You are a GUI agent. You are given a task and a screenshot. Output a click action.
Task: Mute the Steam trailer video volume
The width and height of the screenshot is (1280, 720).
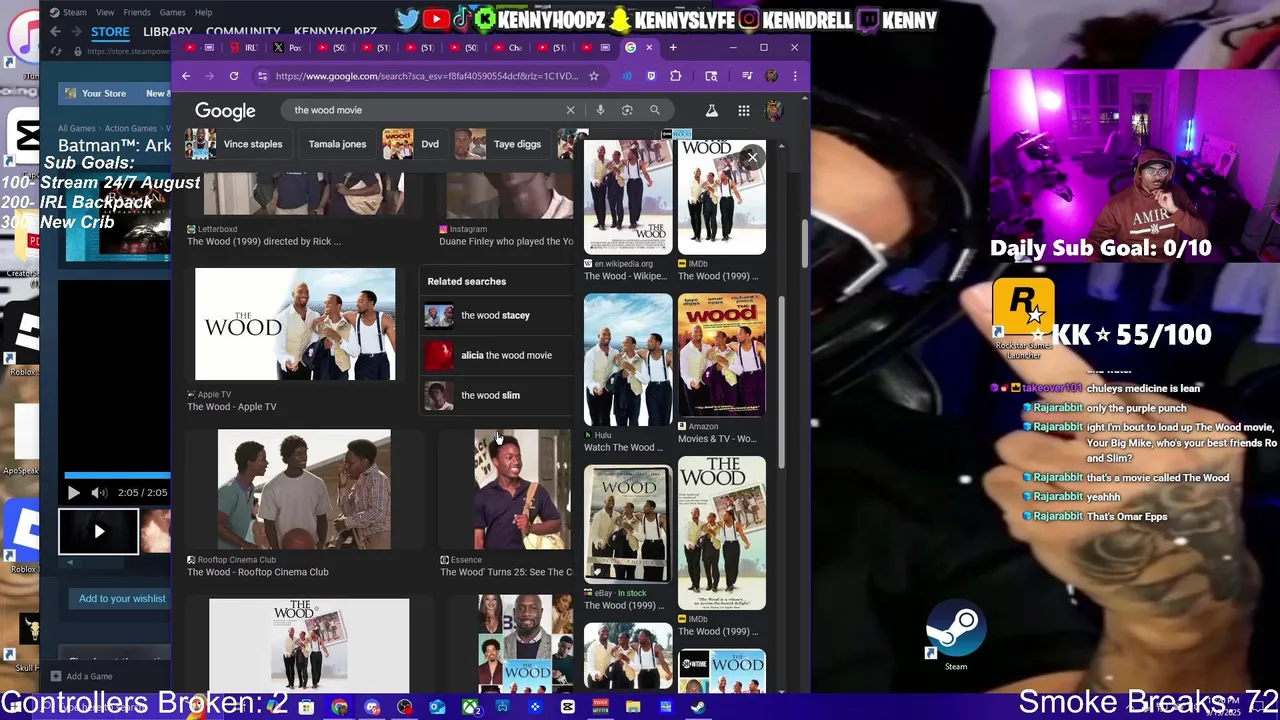tap(98, 492)
